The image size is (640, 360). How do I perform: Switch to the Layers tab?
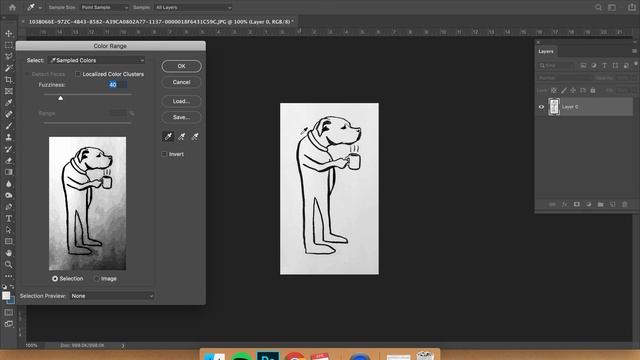546,51
